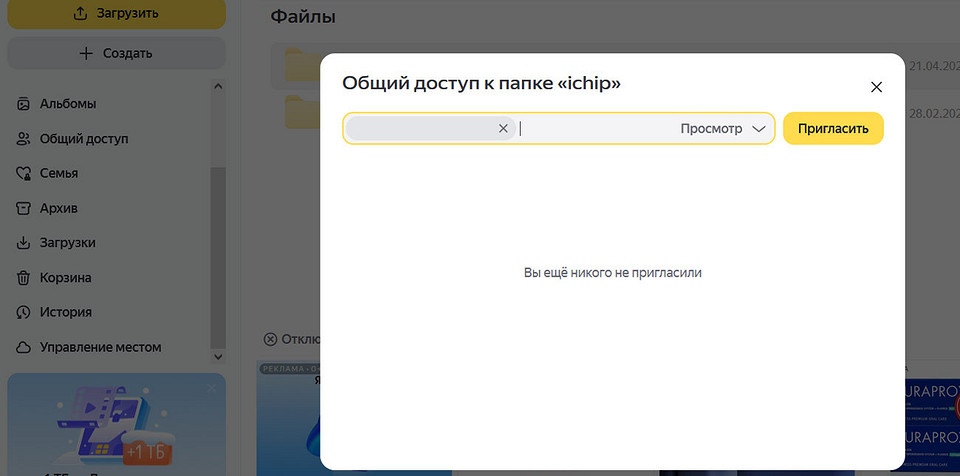Click the Семья heart icon

[x=24, y=174]
